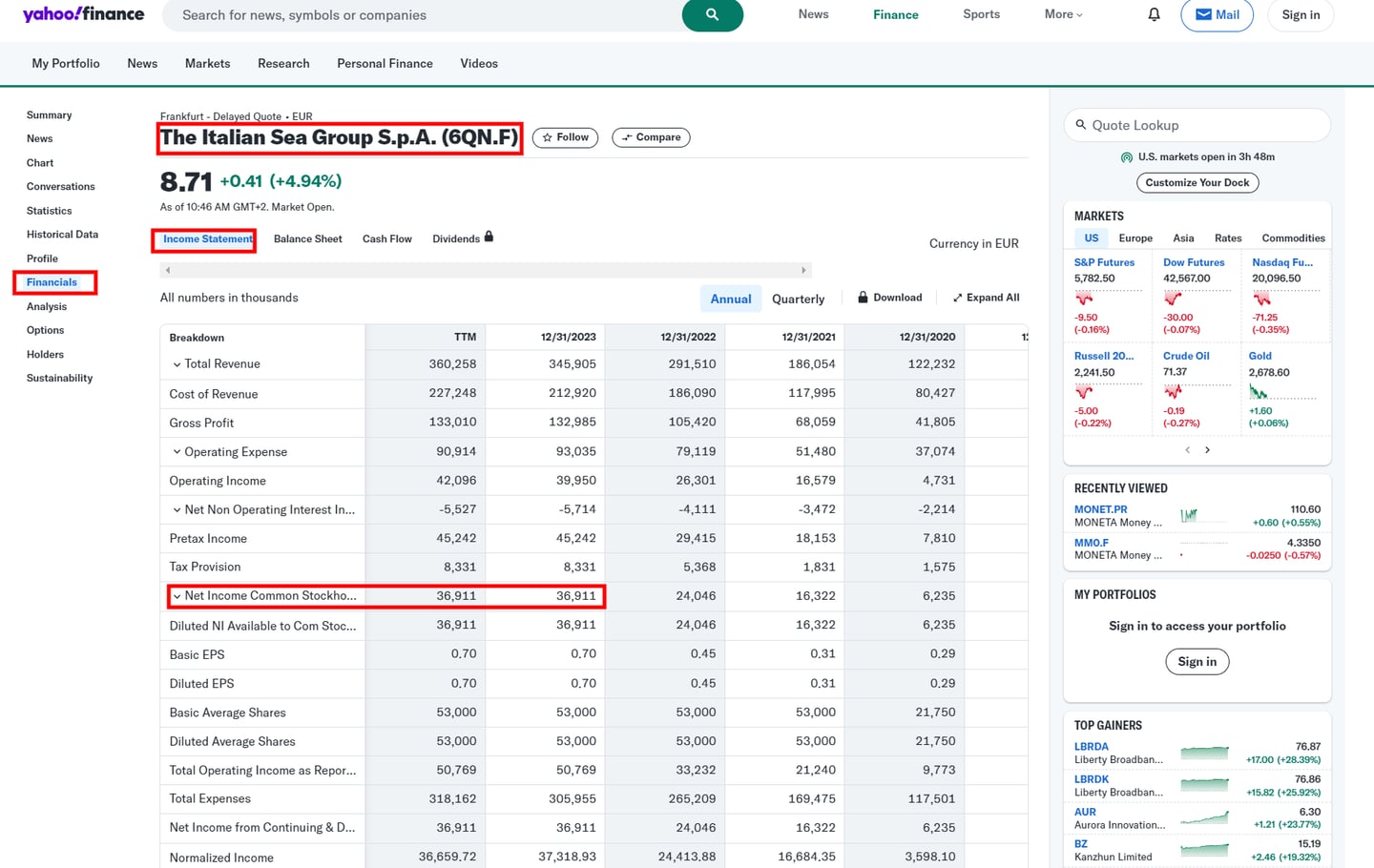The height and width of the screenshot is (868, 1374).
Task: Select the Commodities markets toggle
Action: [1293, 238]
